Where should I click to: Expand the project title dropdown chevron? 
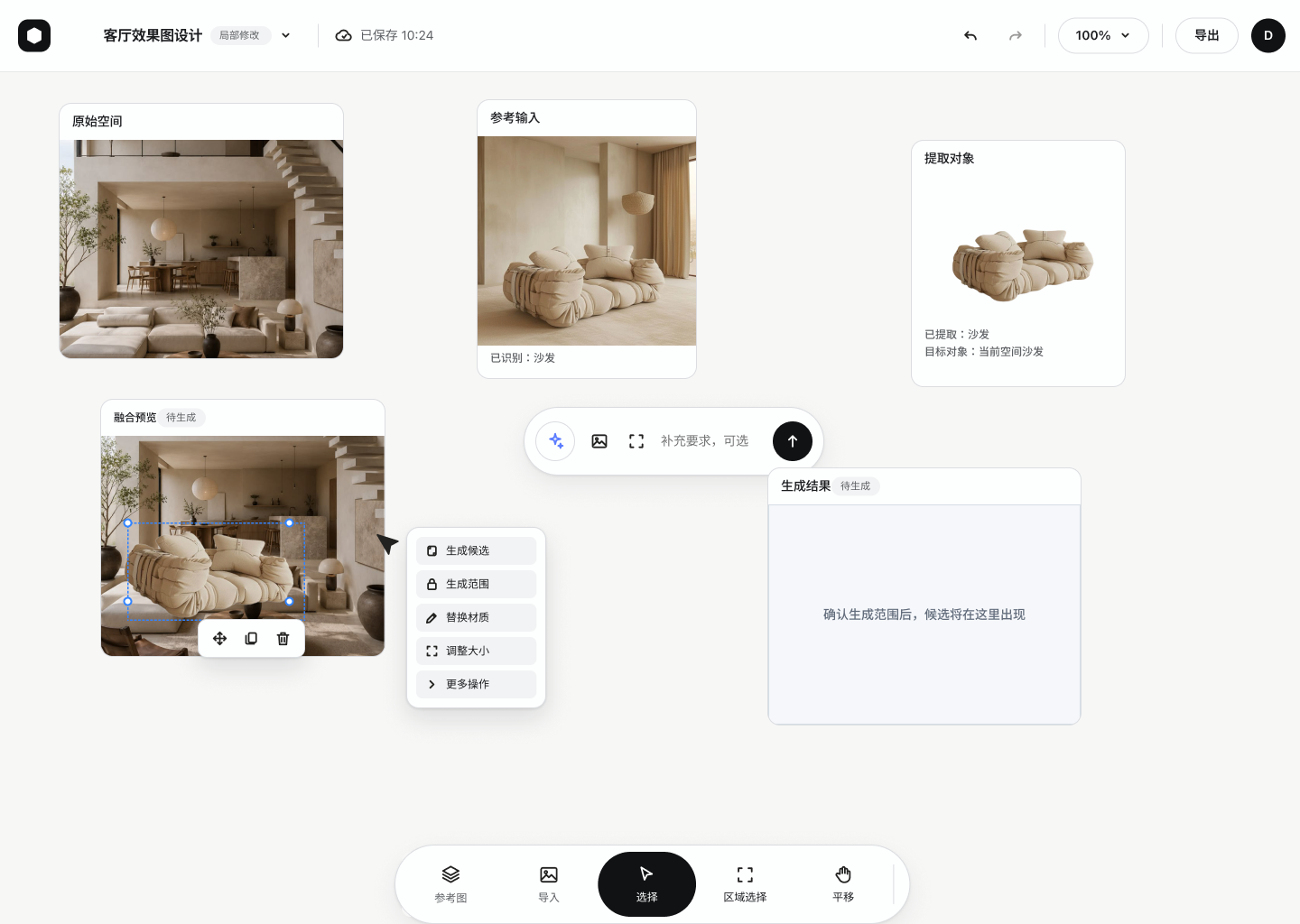(286, 35)
